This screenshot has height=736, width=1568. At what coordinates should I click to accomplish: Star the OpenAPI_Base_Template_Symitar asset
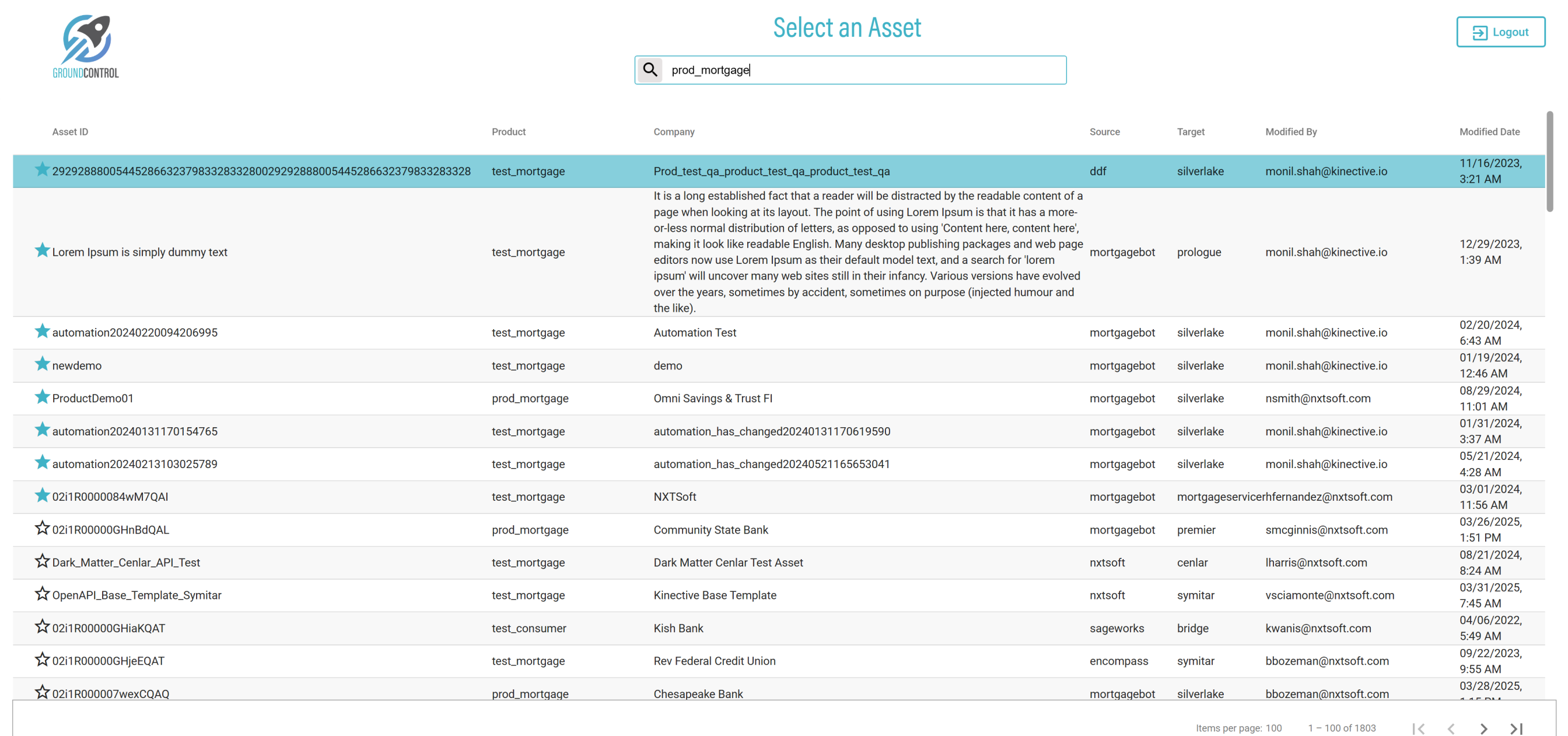[x=42, y=594]
